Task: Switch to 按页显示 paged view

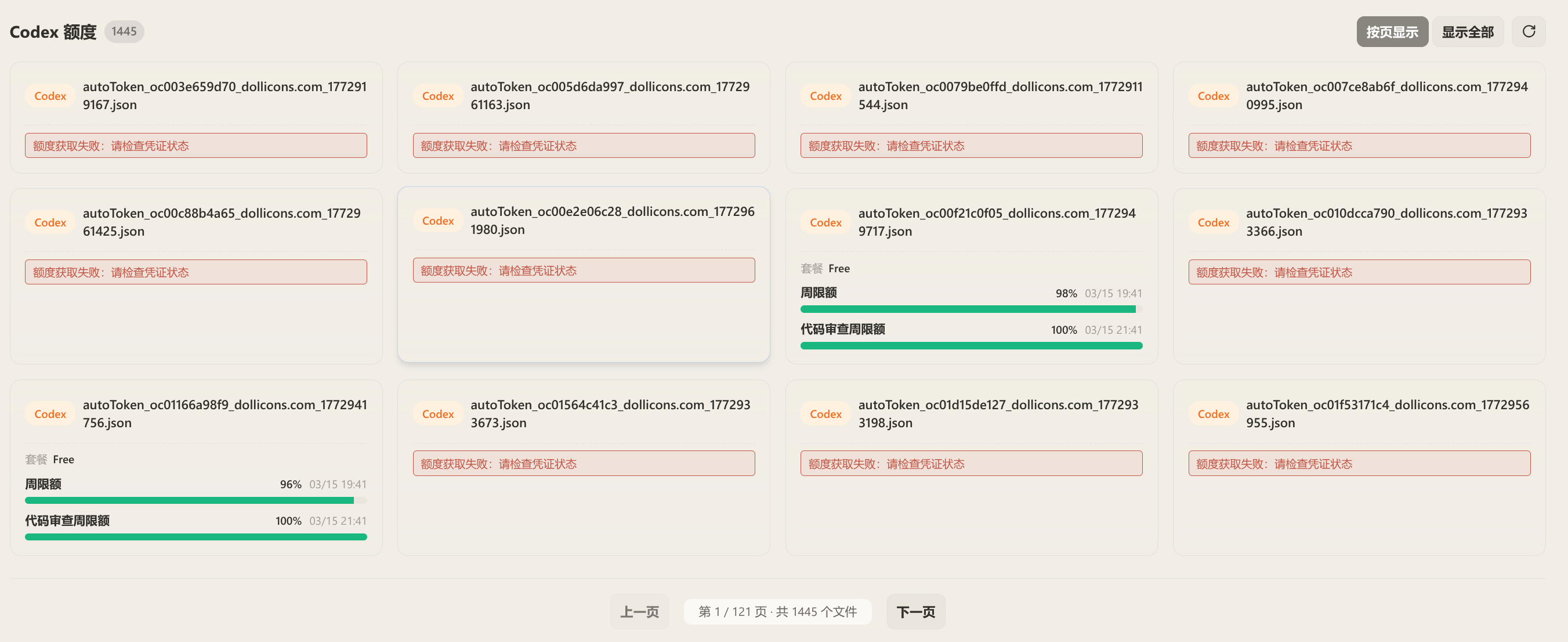Action: coord(1392,32)
